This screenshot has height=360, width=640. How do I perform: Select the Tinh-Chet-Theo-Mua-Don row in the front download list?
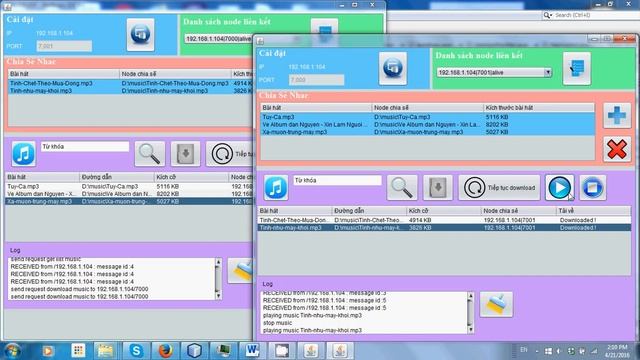click(x=444, y=220)
